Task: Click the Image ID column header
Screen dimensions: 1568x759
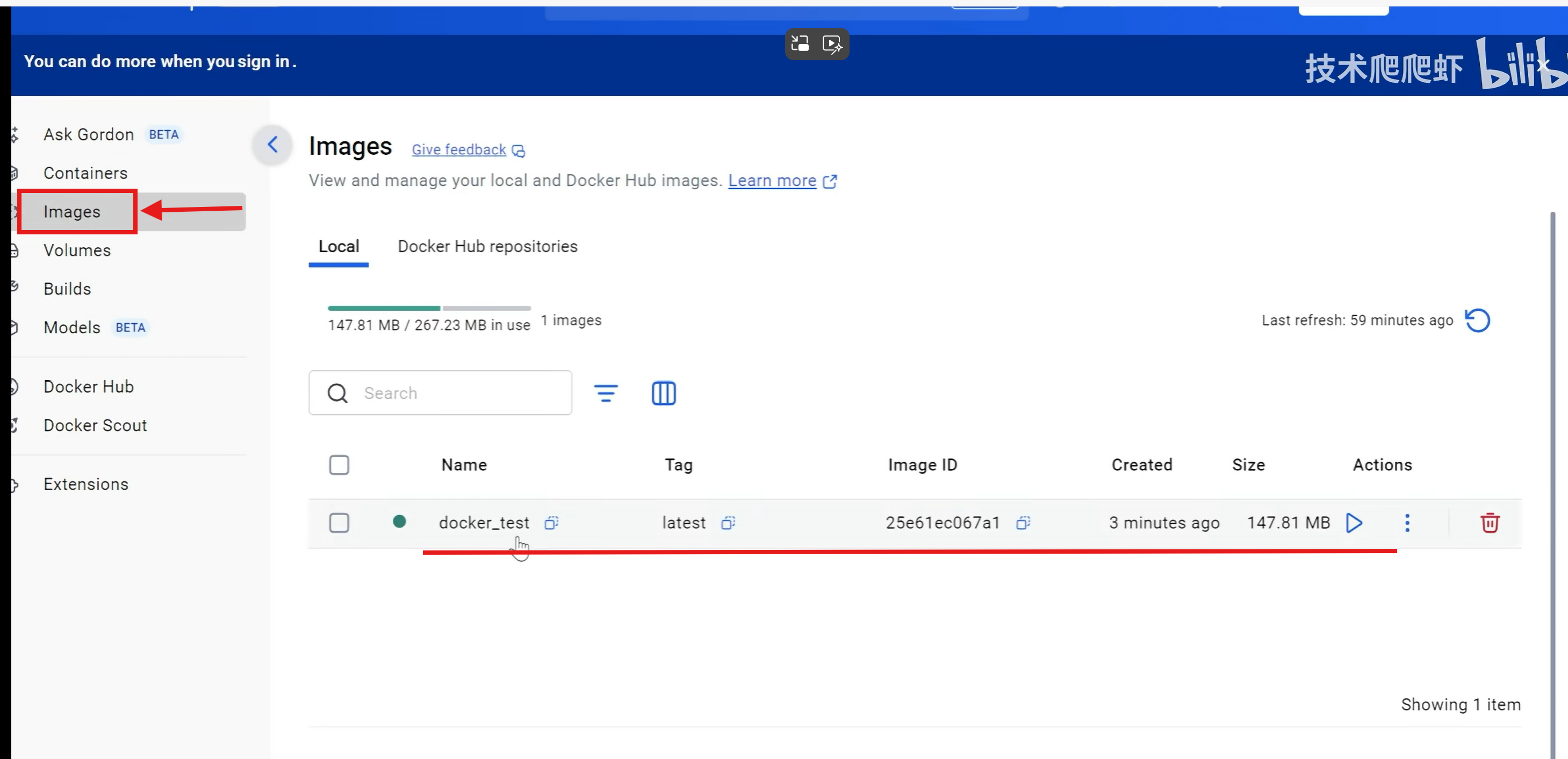Action: point(922,465)
